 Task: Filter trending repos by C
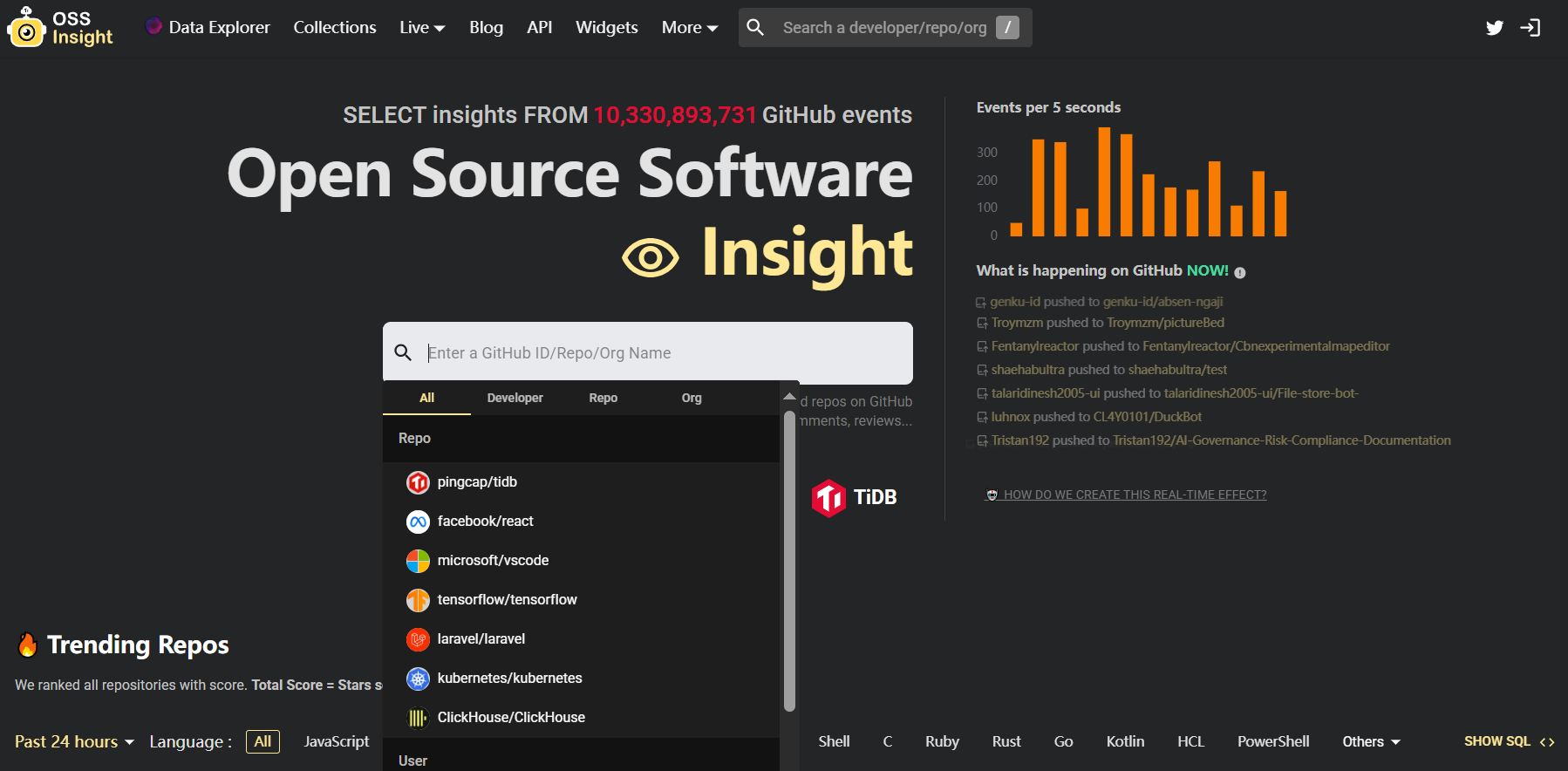pyautogui.click(x=888, y=741)
